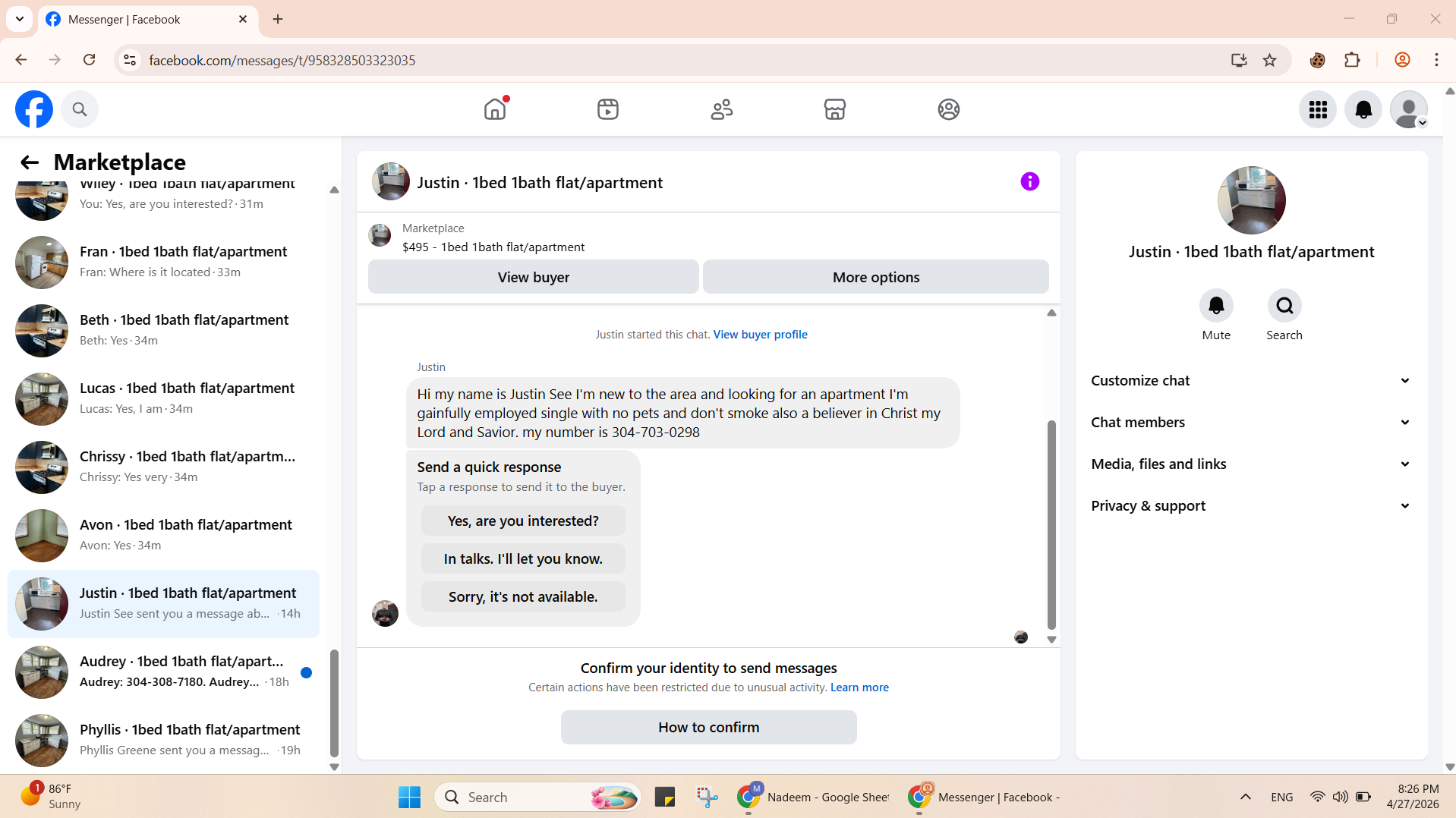
Task: Open the Facebook menu grid icon
Action: 1318,109
